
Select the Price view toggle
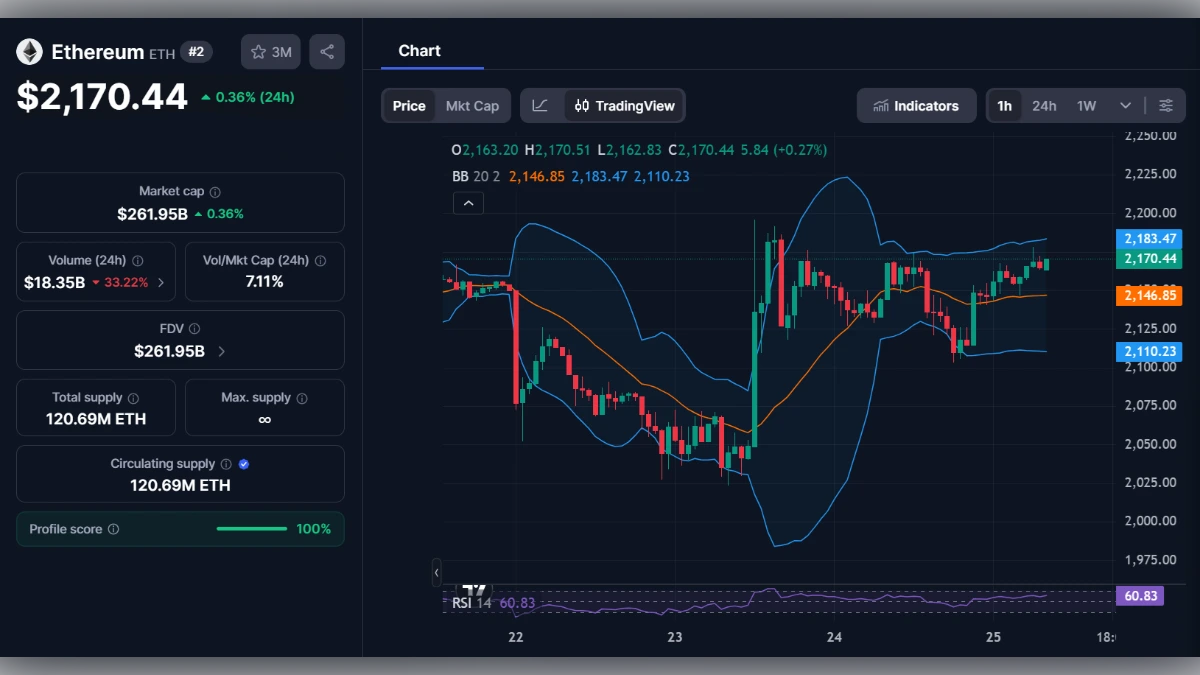tap(408, 105)
